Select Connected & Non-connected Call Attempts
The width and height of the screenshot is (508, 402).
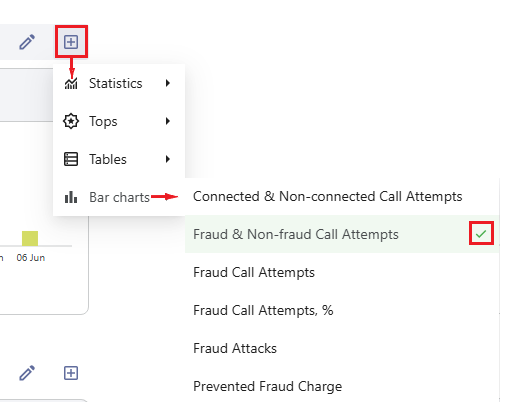(342, 196)
